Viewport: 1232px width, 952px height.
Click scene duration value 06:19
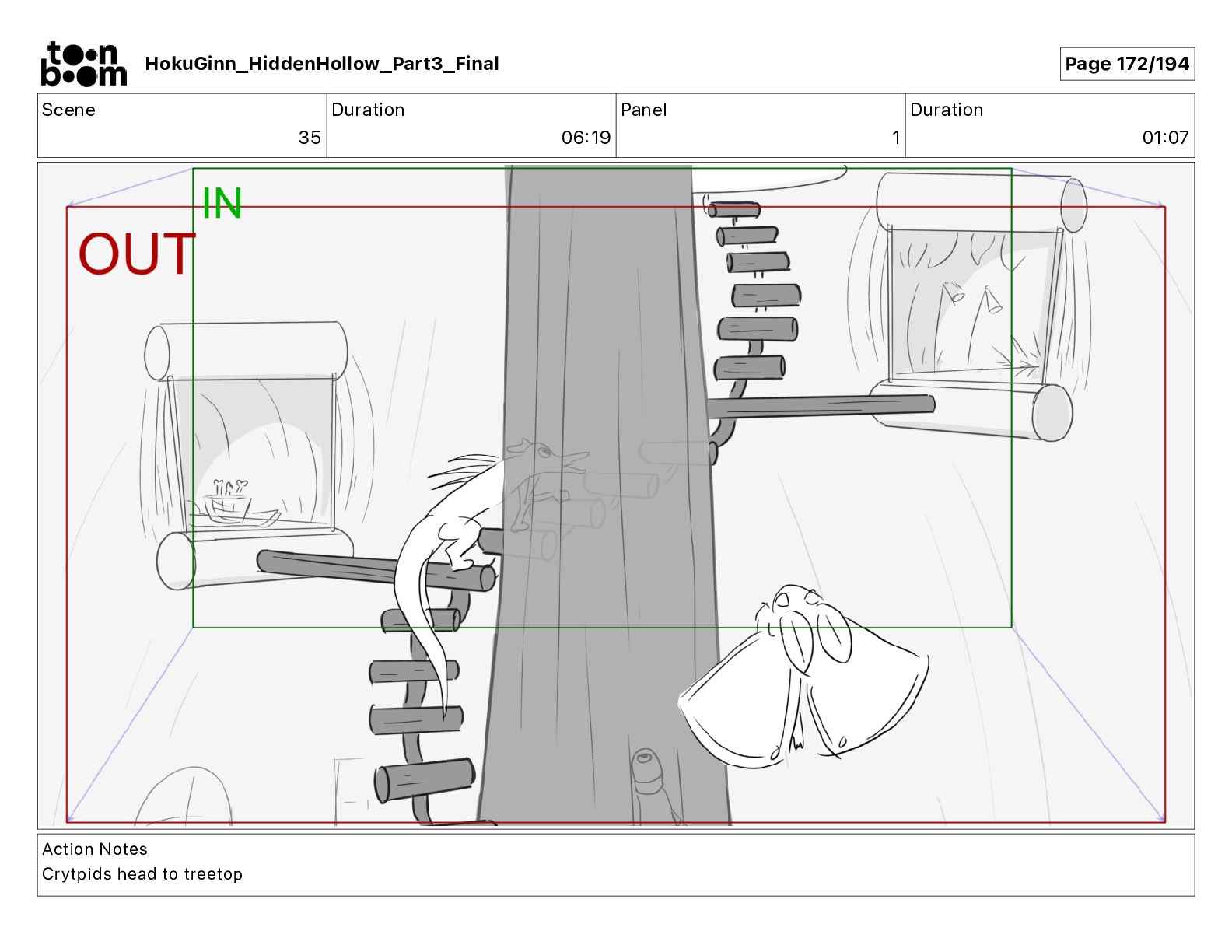(586, 138)
